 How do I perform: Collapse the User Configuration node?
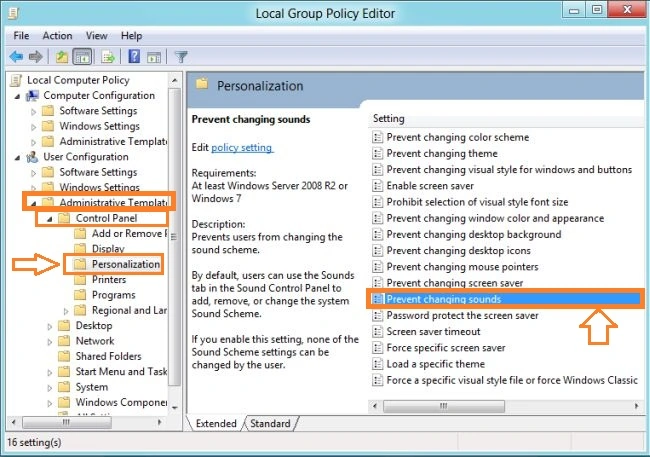(x=17, y=158)
